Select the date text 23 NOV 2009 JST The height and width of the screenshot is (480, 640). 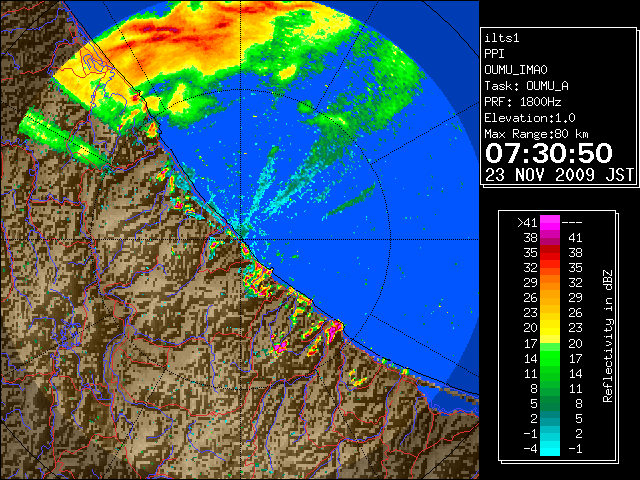(559, 175)
